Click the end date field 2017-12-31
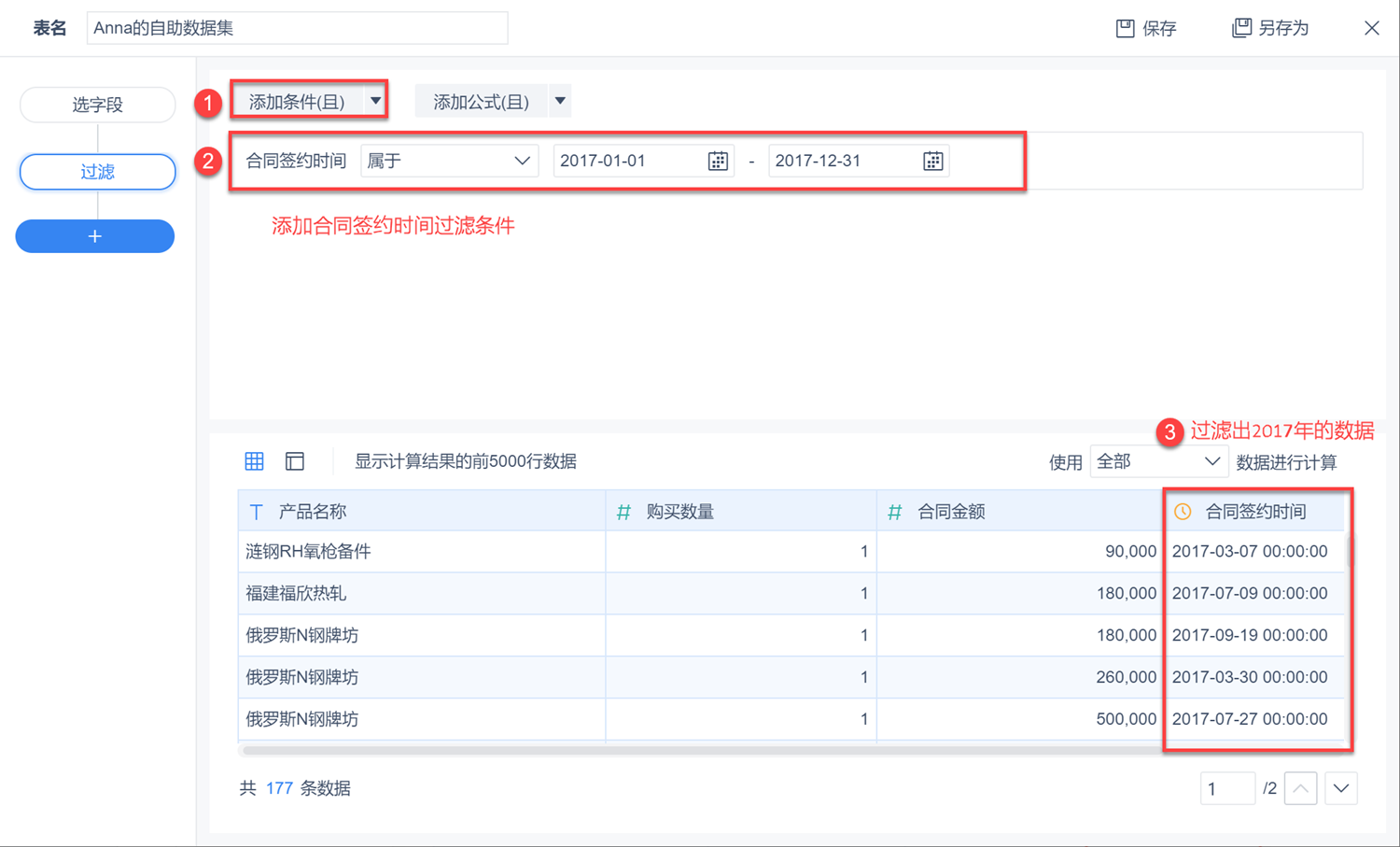 [859, 161]
